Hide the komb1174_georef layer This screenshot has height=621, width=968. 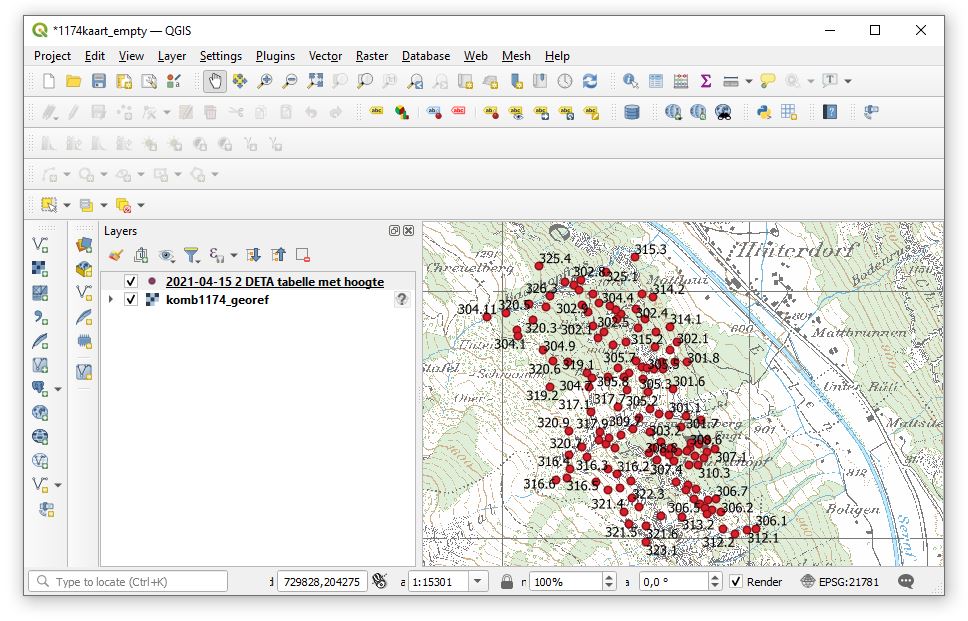click(x=131, y=300)
